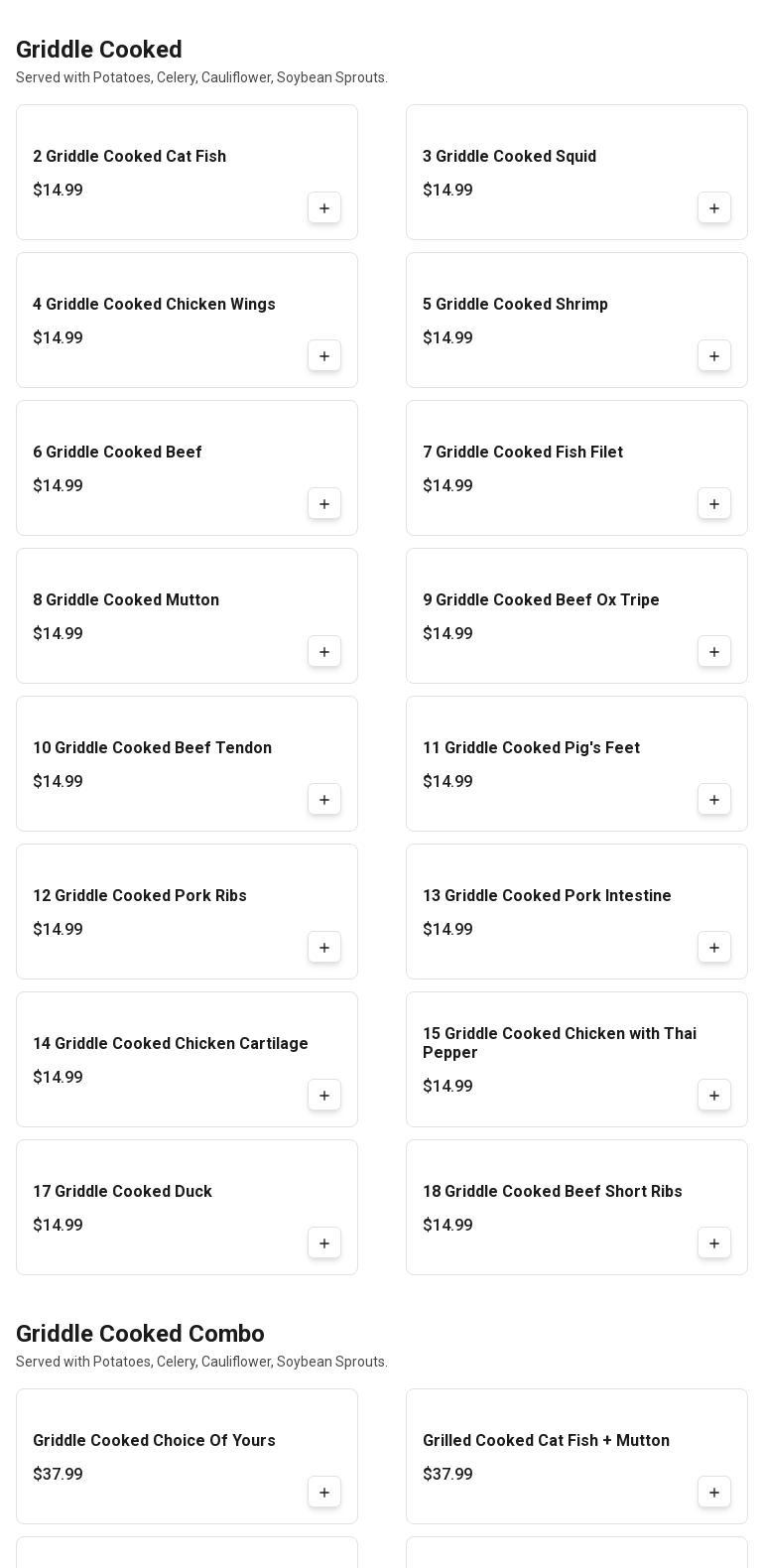Add Griddle Cooked Beef Short Ribs
The image size is (764, 1568).
pos(714,1243)
